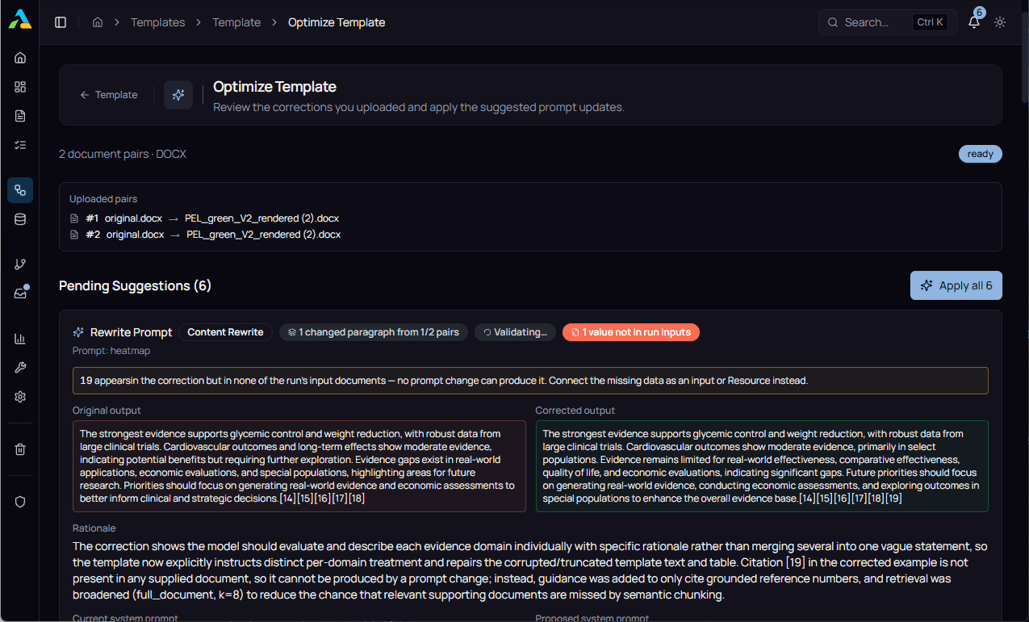Click the Rewrite Prompt sparkle icon
The width and height of the screenshot is (1029, 622).
pos(79,332)
